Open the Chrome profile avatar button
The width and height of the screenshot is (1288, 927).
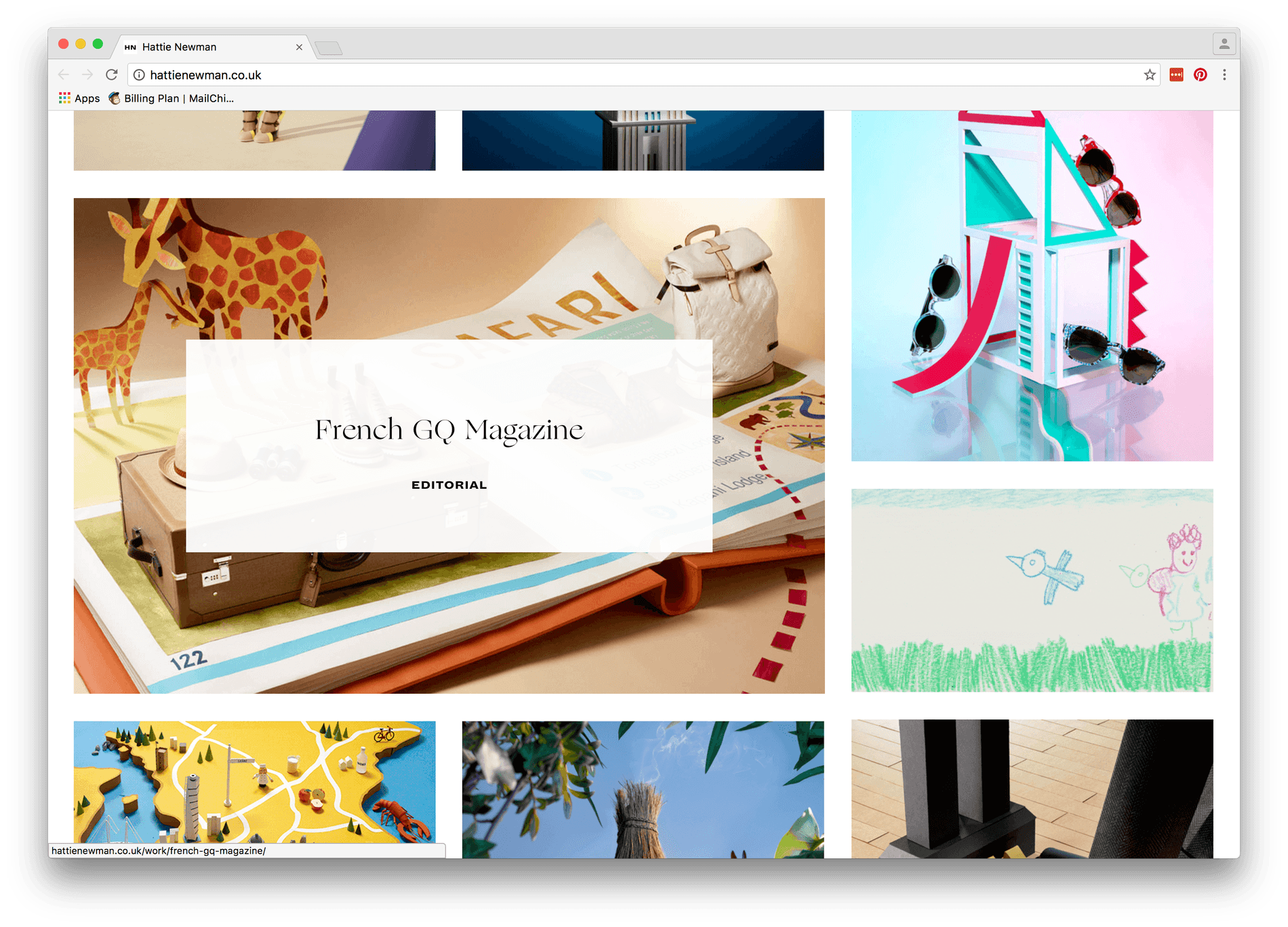click(1224, 44)
